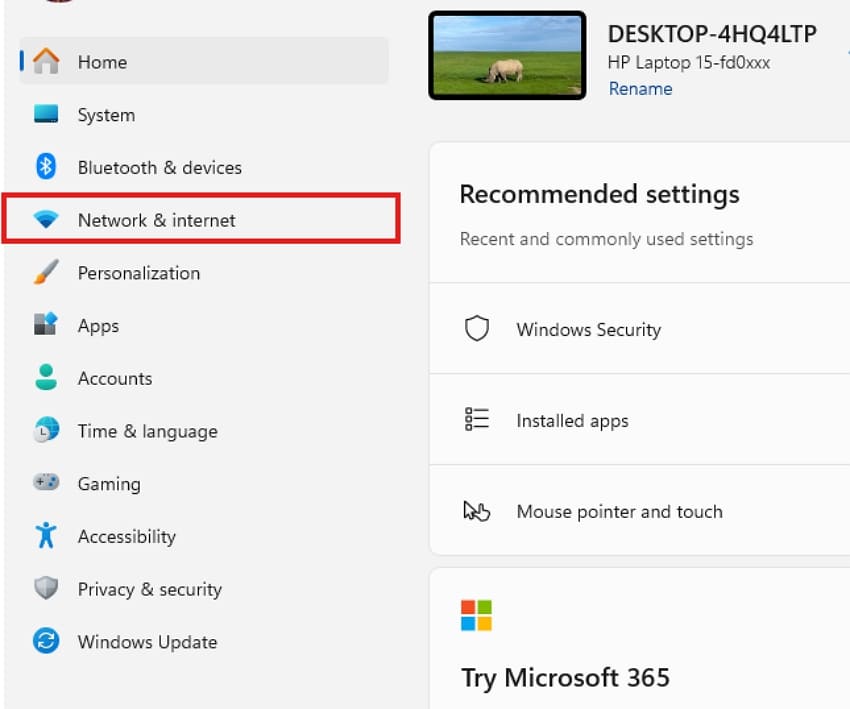Click the DESKTOP-4HQ4LTP device name
This screenshot has height=709, width=850.
point(712,34)
